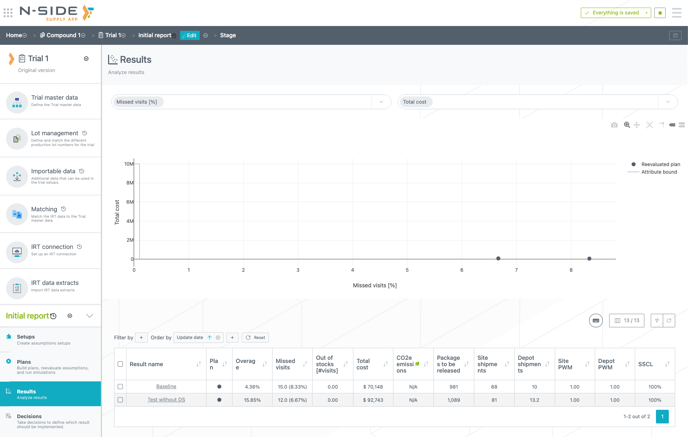This screenshot has height=437, width=688.
Task: Click the camera download plot icon
Action: [614, 125]
